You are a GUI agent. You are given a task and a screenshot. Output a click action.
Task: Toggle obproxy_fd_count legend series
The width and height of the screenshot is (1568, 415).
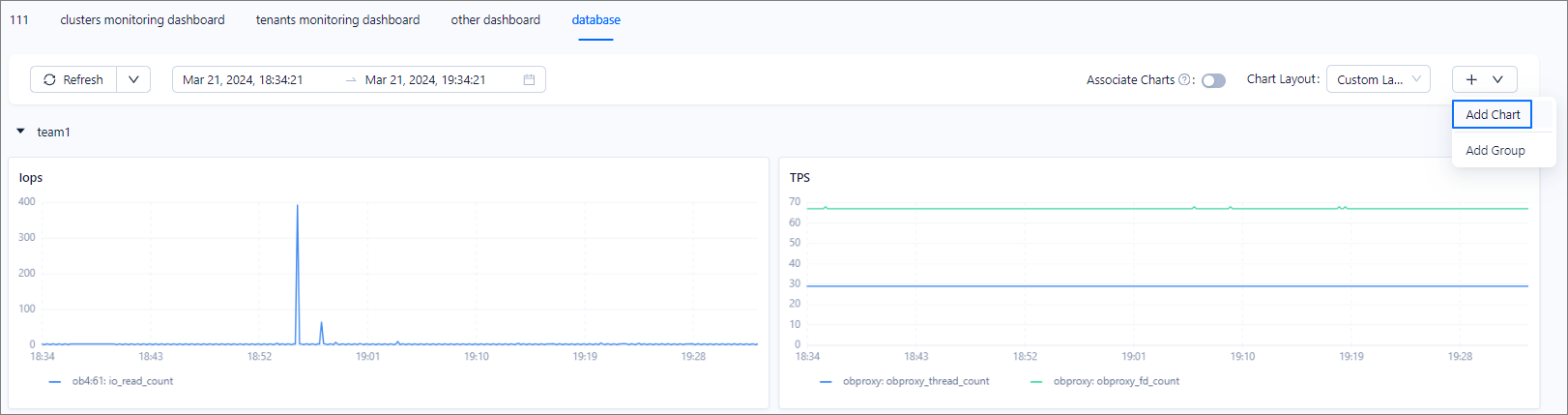coord(1115,381)
